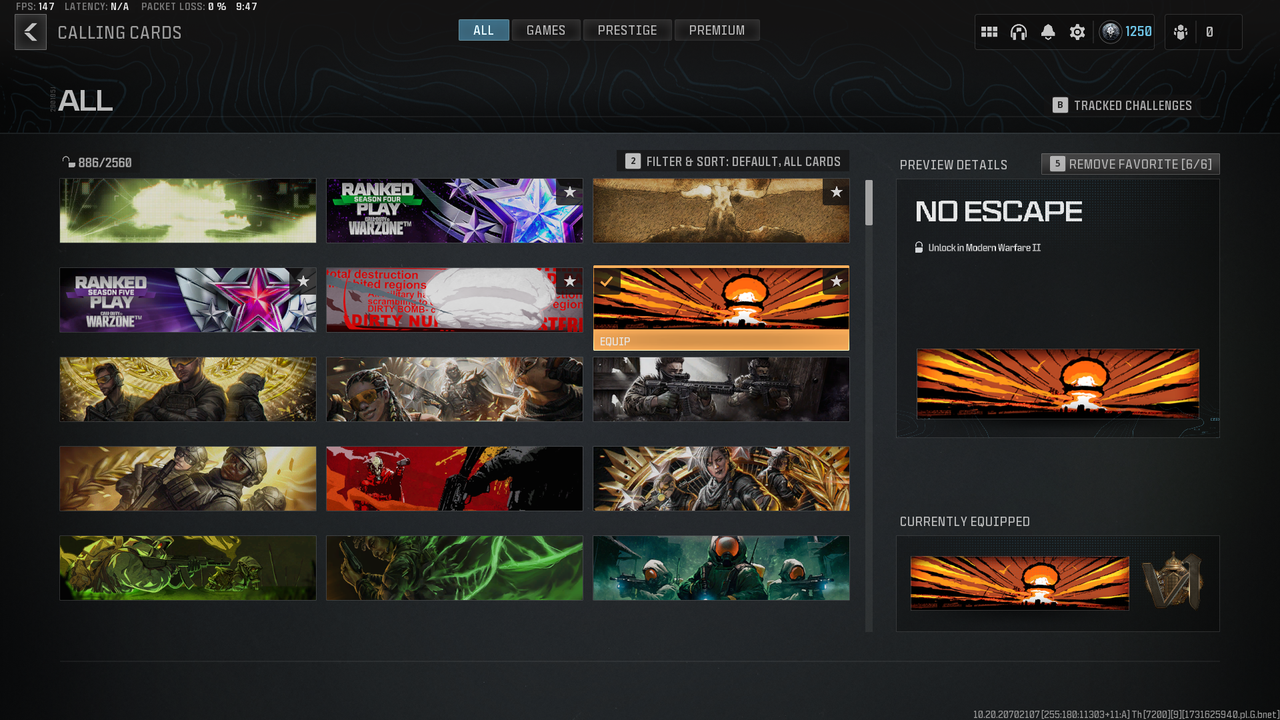Switch to the GAMES tab
Viewport: 1280px width, 720px height.
[x=546, y=30]
